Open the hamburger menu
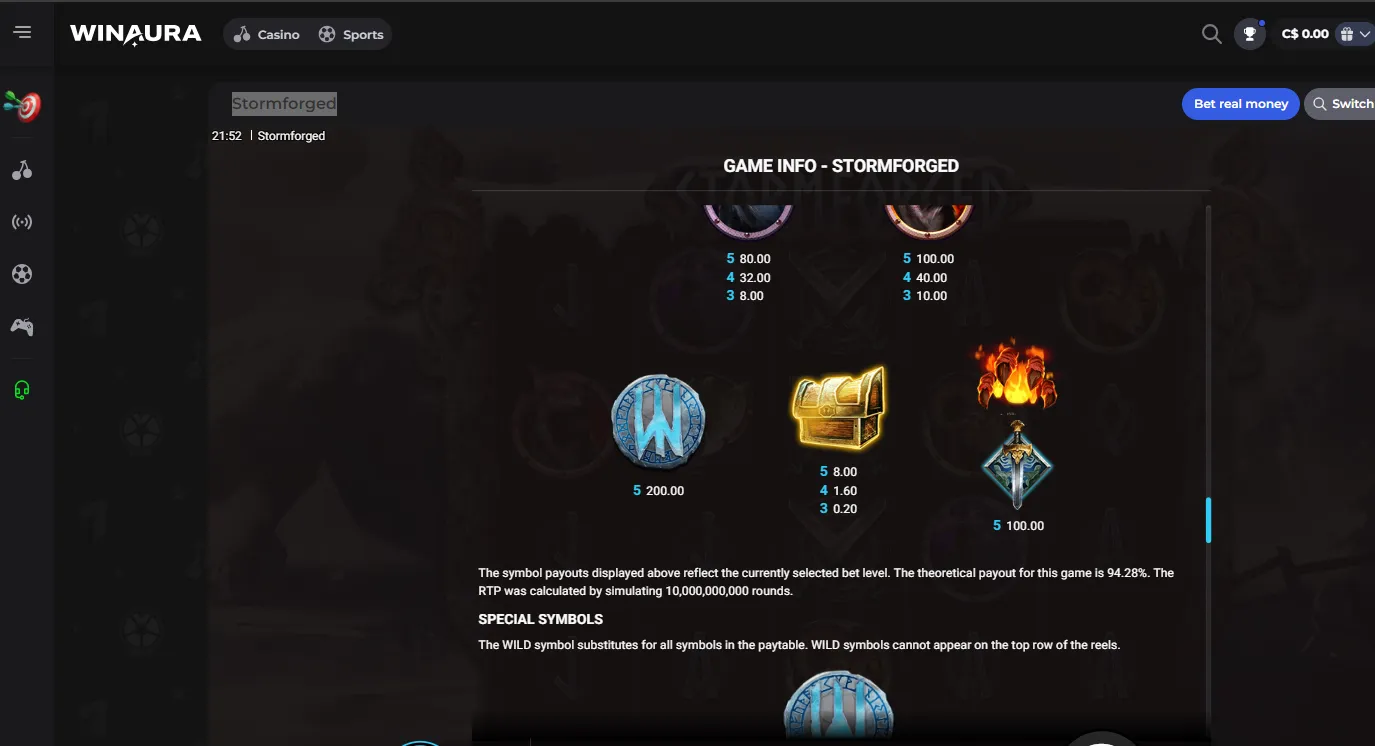 pyautogui.click(x=22, y=33)
